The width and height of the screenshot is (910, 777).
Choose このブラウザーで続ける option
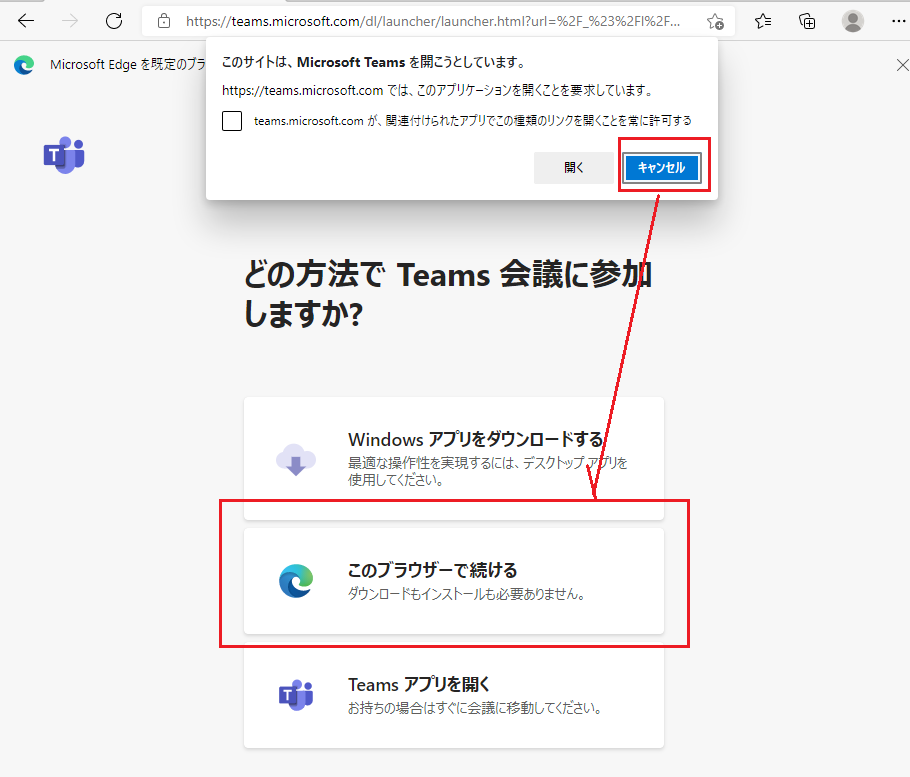pos(454,581)
